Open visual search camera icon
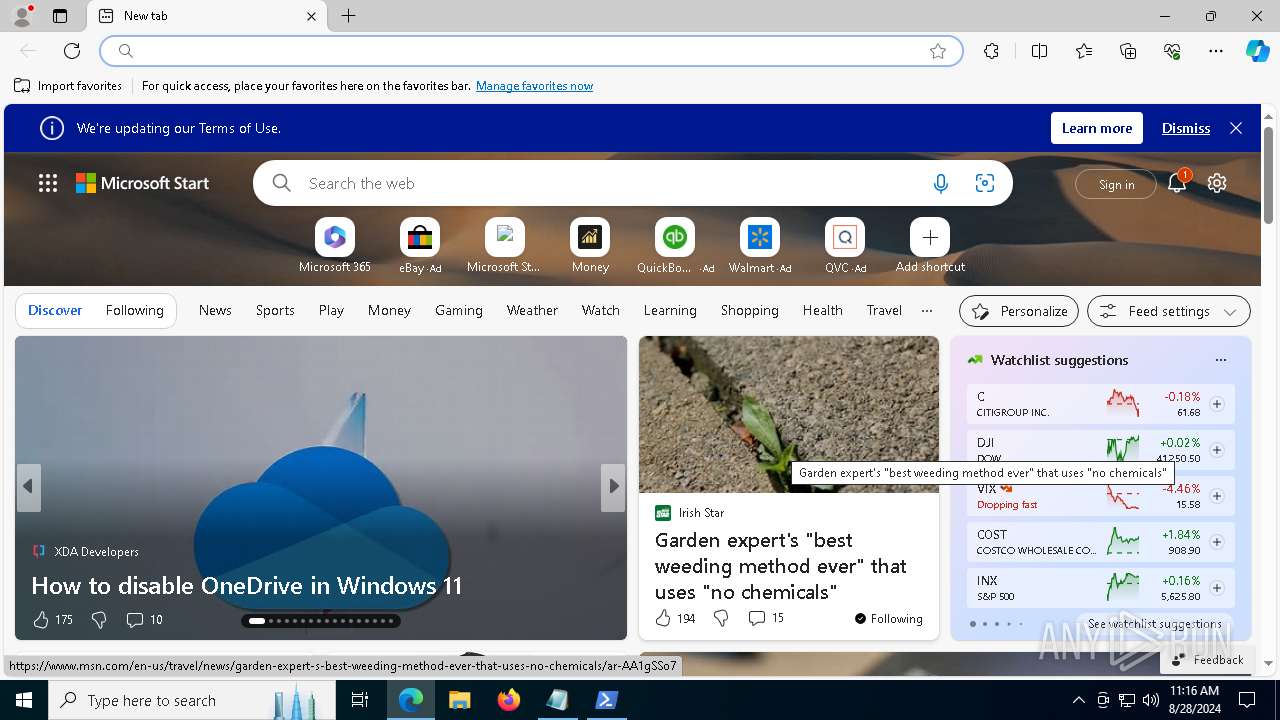 [985, 183]
